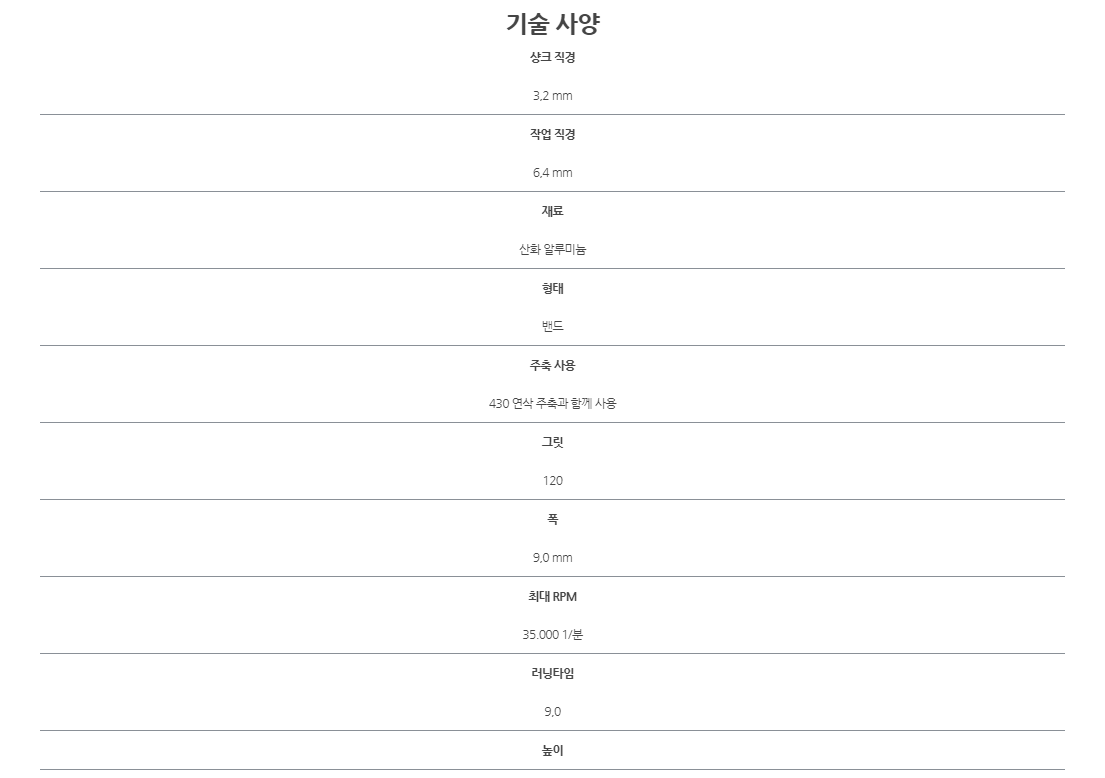Click the 430 연삭 주축과 함께 사용 text
The height and width of the screenshot is (778, 1105).
point(552,403)
